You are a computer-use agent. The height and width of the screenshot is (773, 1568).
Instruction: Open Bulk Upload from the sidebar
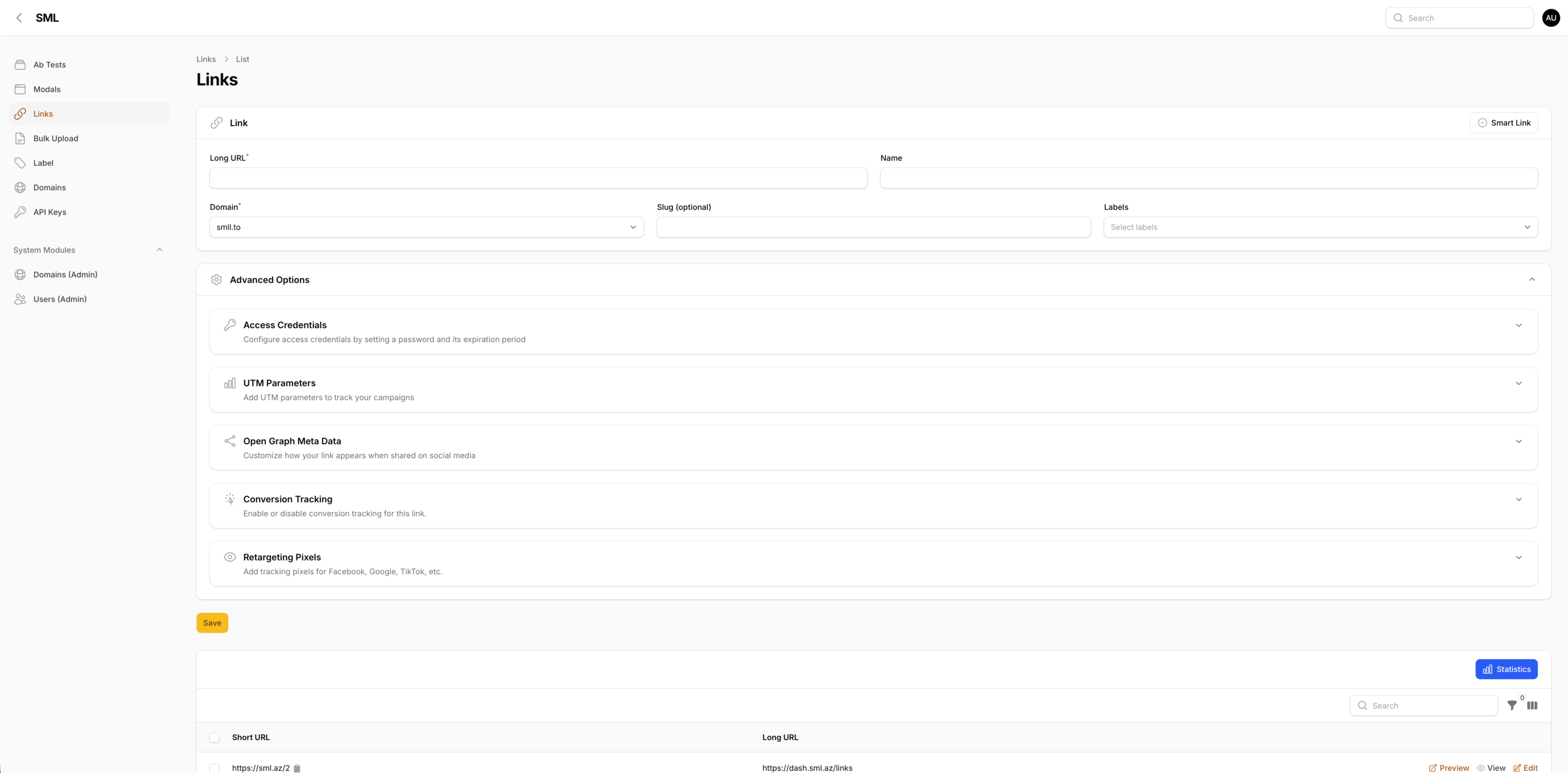(x=55, y=138)
